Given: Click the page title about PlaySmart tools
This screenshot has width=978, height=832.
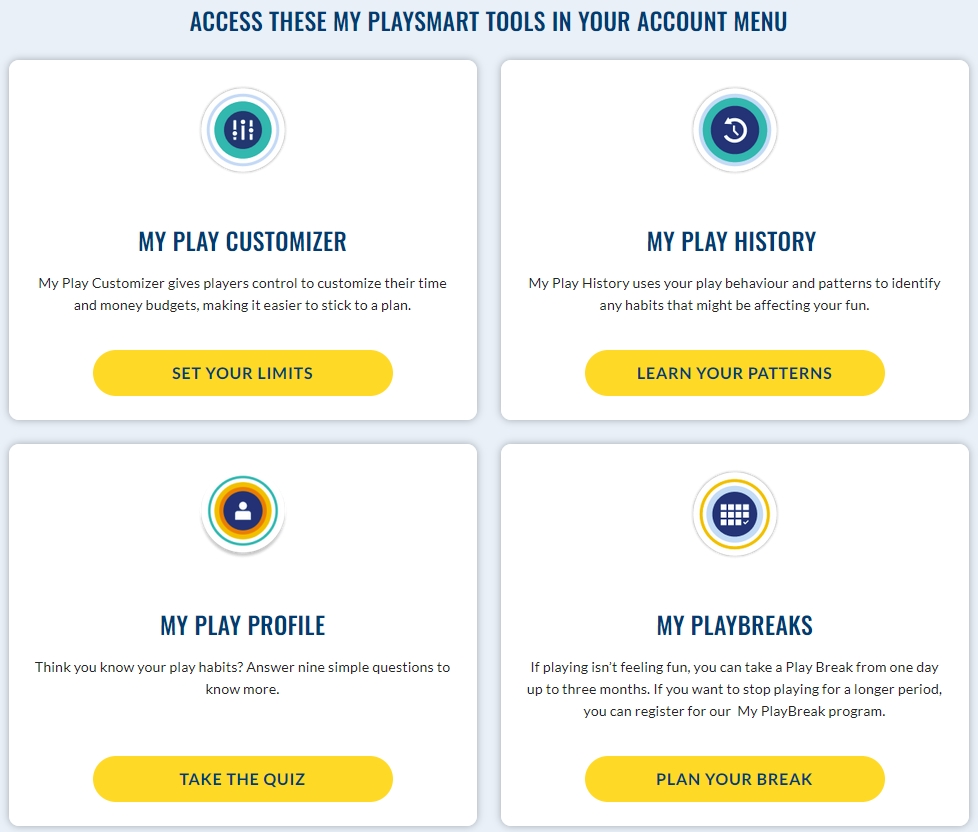Looking at the screenshot, I should point(489,20).
